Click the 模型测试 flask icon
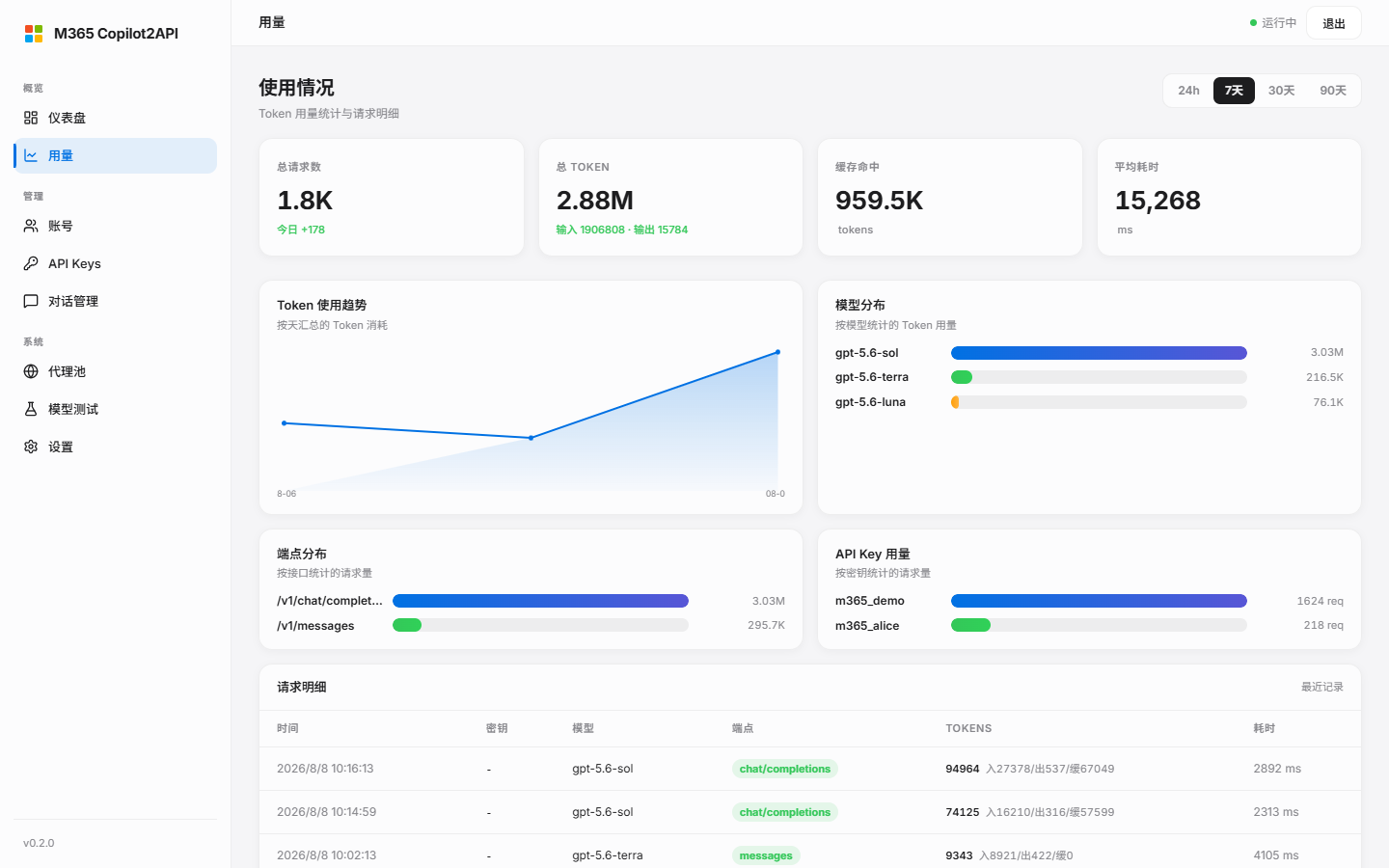 (31, 409)
